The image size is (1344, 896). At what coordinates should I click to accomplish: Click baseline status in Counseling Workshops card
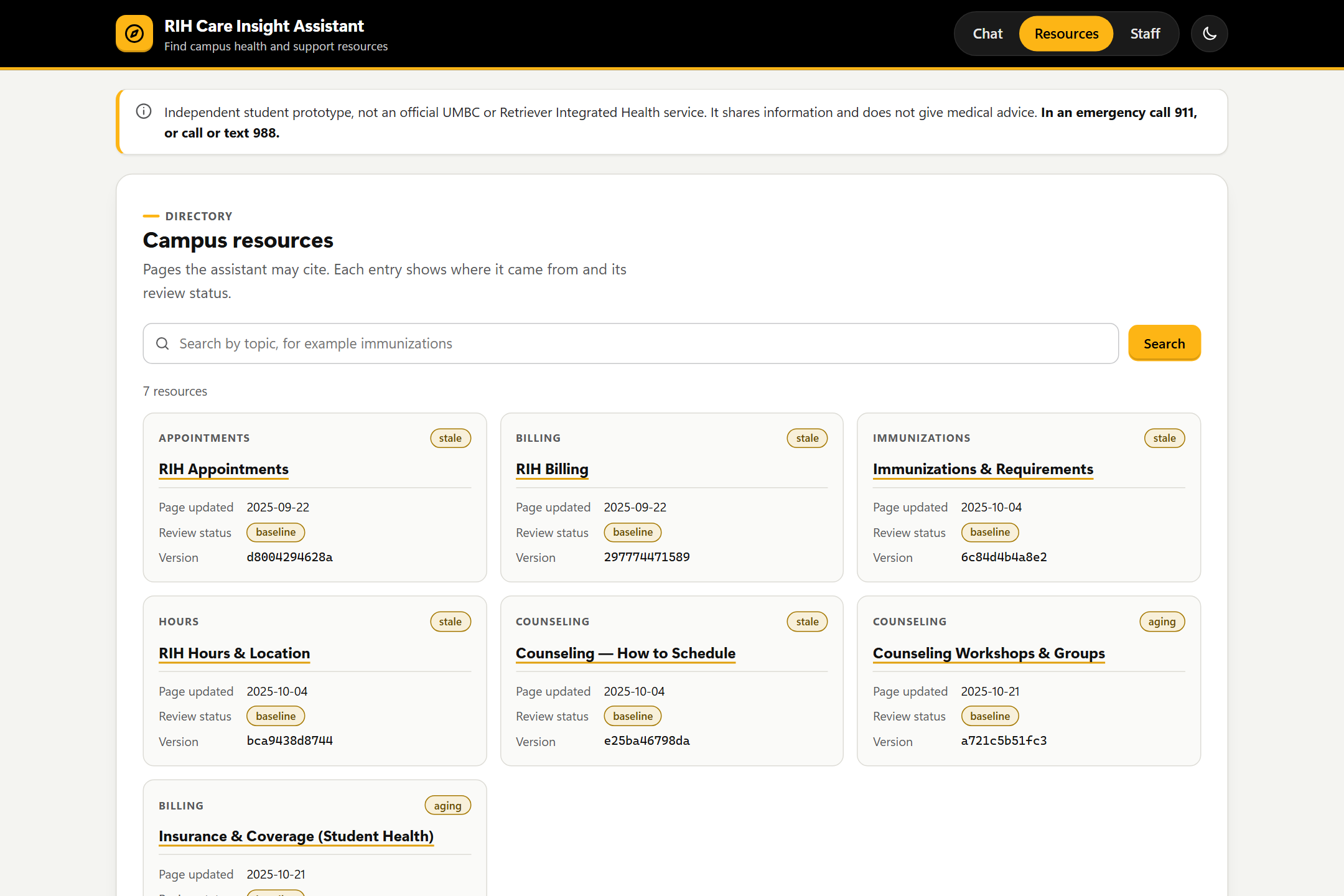click(990, 716)
